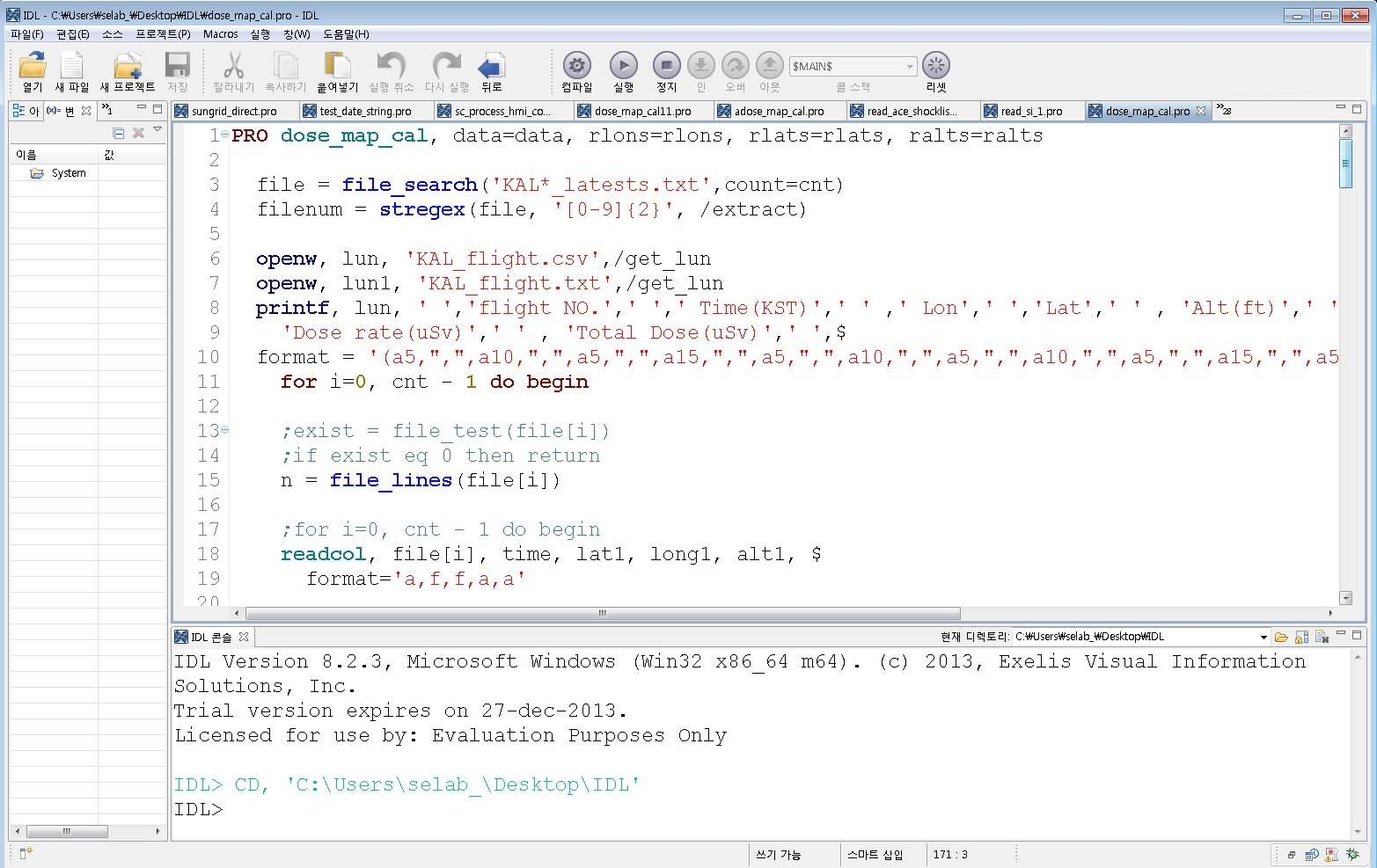
Task: Click the IDL> command prompt line
Action: [760, 809]
